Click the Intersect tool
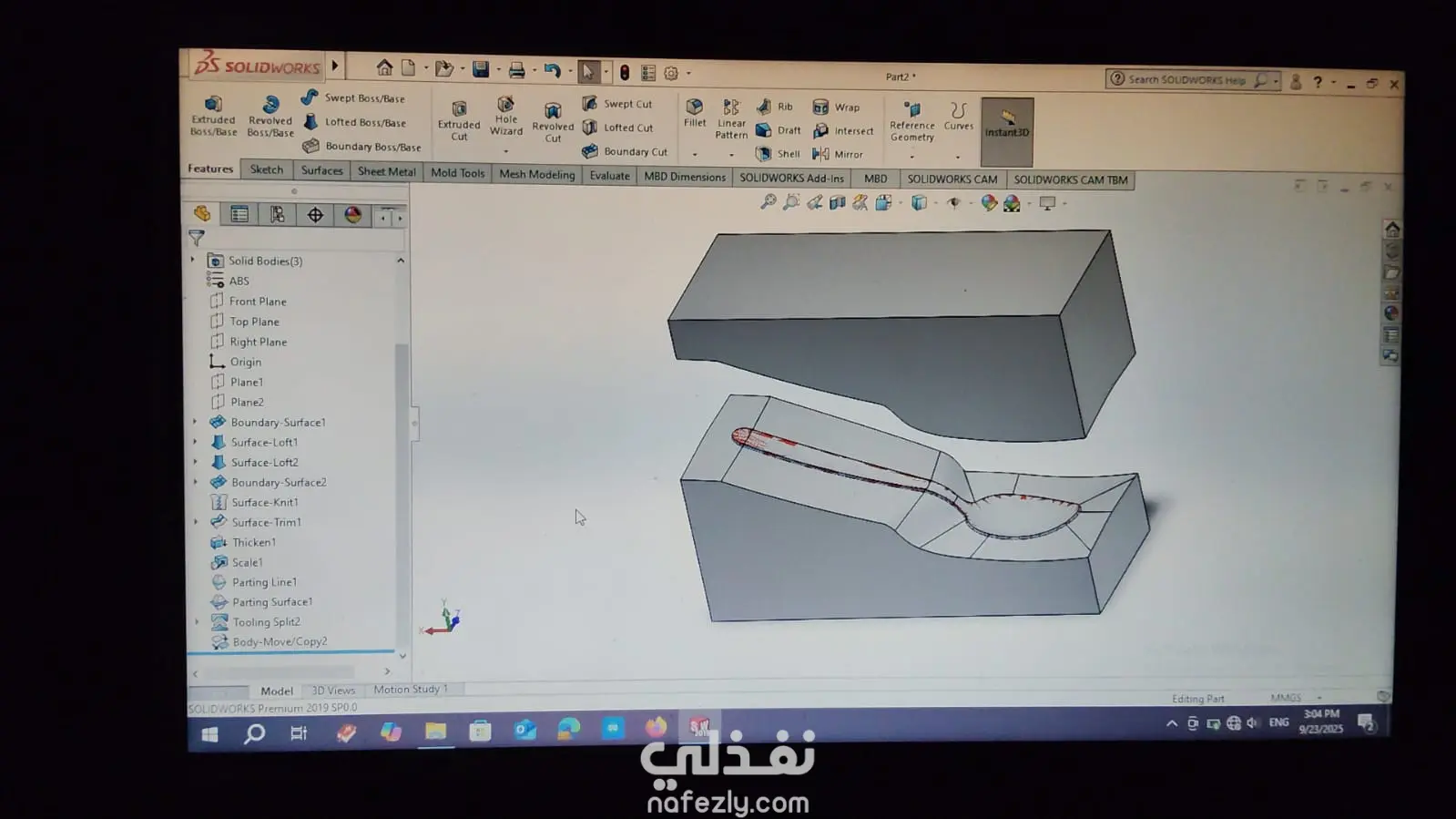Viewport: 1456px width, 819px height. (x=843, y=131)
